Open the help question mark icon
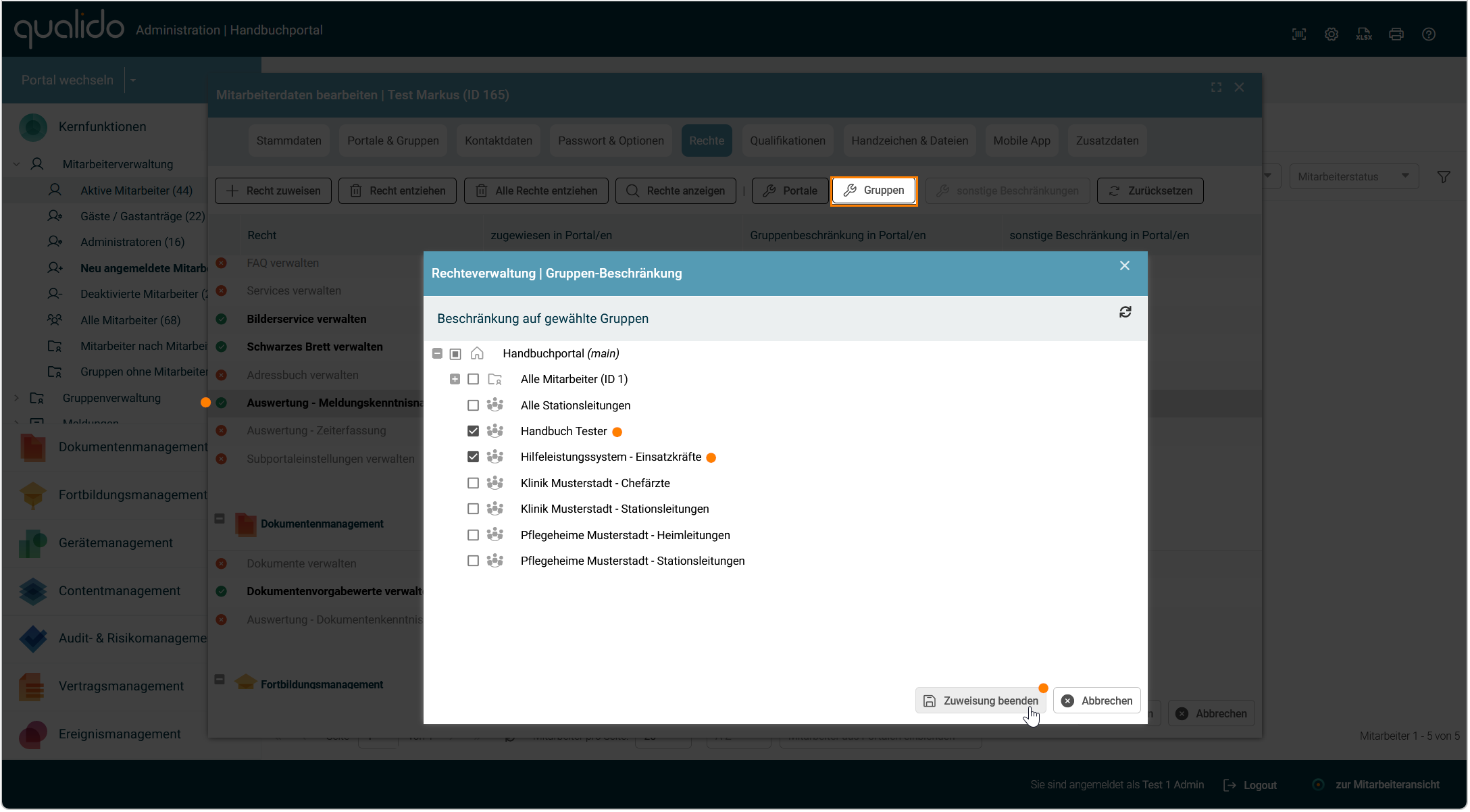 1428,34
